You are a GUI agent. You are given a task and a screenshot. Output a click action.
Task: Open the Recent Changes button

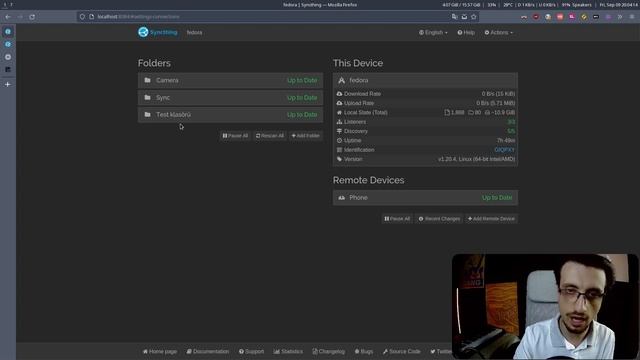point(439,219)
